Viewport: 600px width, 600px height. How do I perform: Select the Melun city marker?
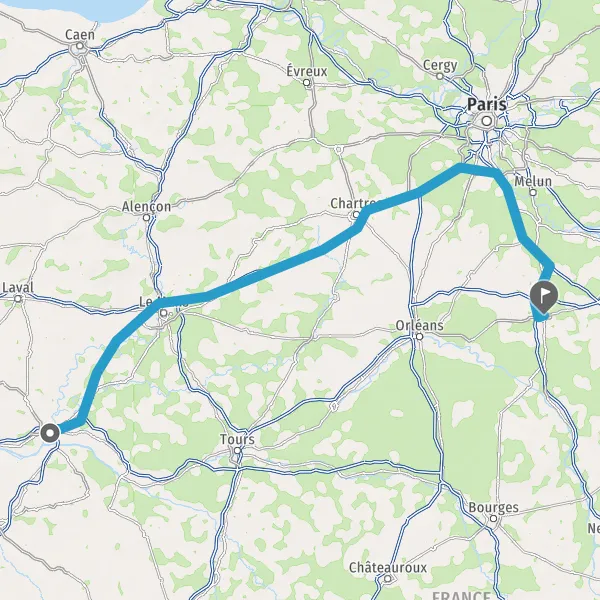point(533,192)
